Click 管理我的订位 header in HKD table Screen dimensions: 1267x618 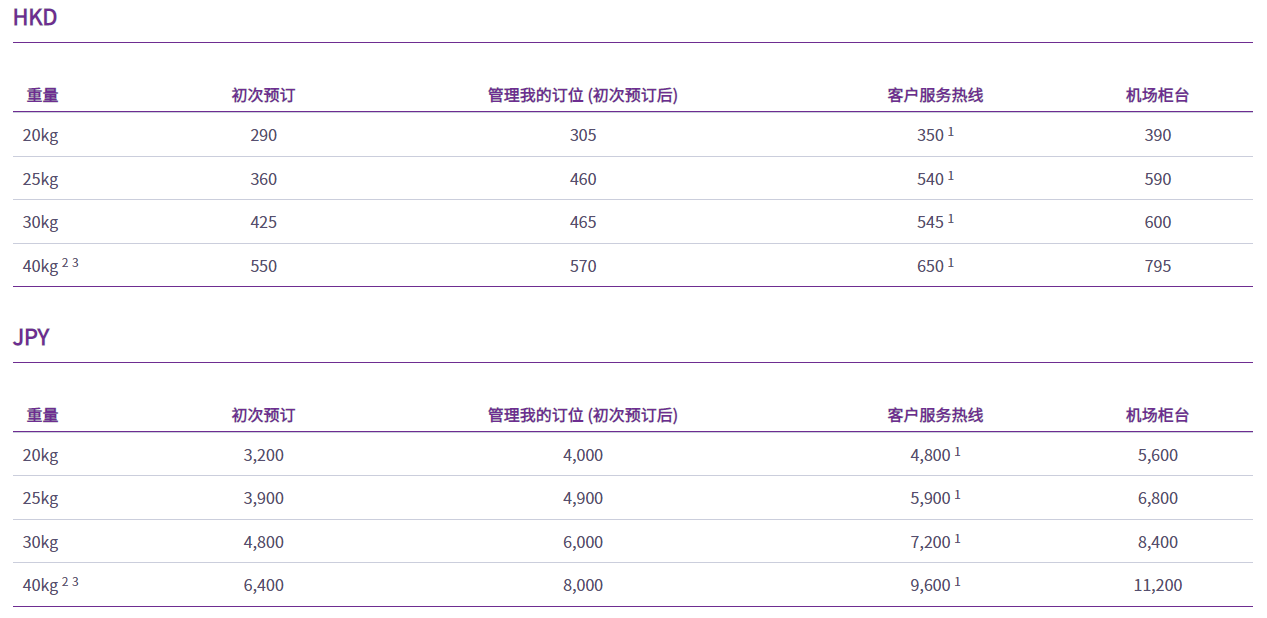point(582,95)
